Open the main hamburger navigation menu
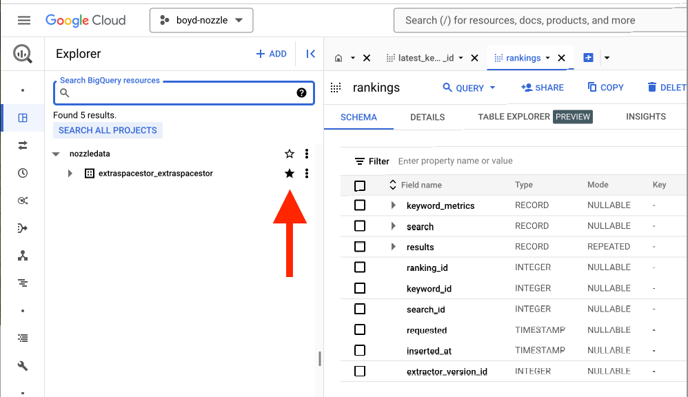The width and height of the screenshot is (688, 397). [24, 20]
